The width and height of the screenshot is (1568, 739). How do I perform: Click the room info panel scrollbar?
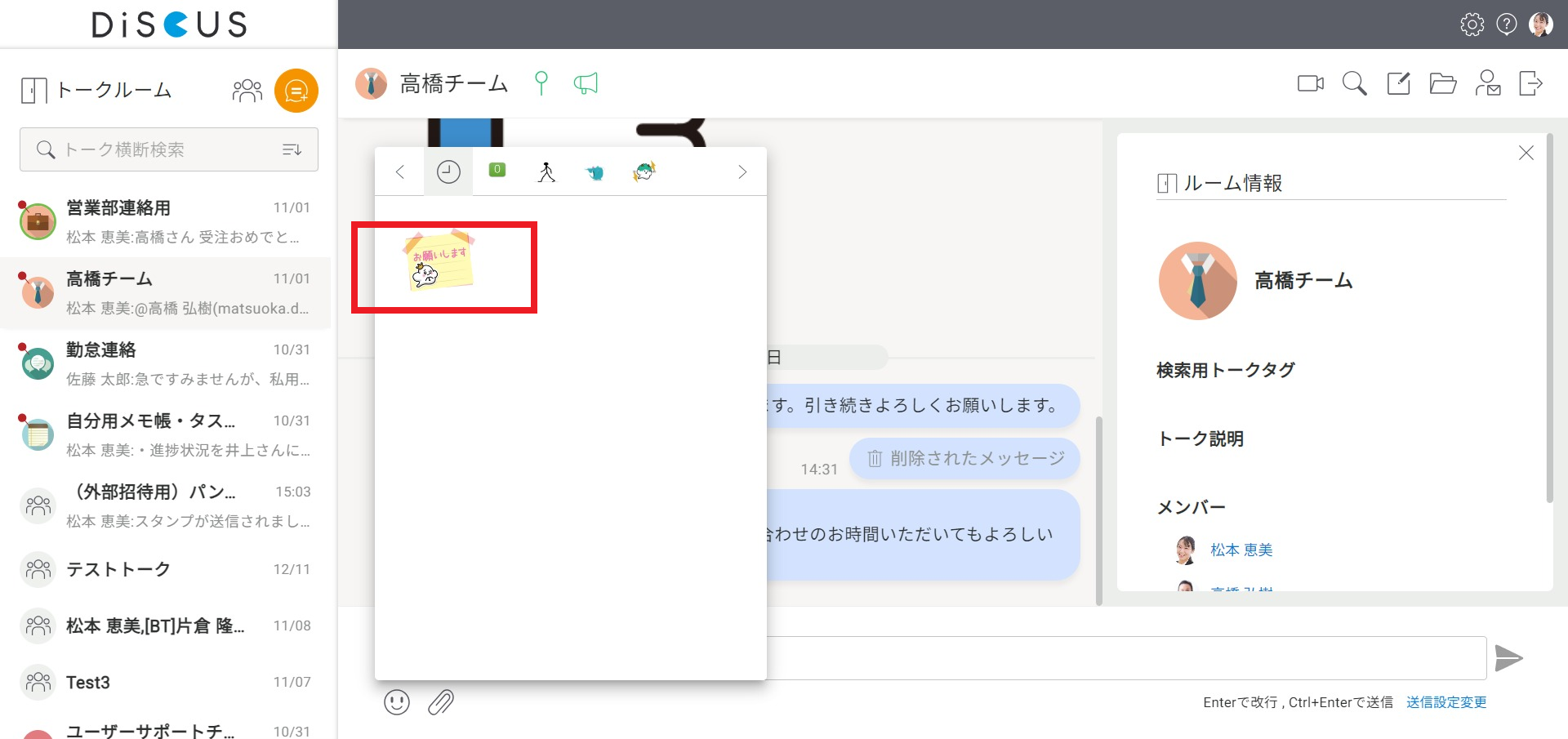point(1549,318)
